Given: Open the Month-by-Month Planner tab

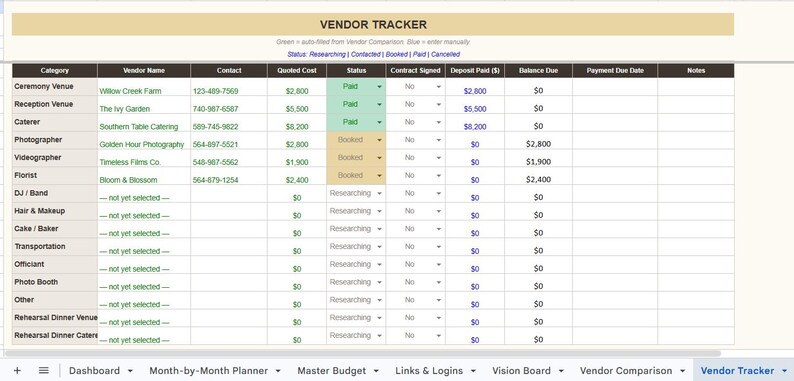Looking at the screenshot, I should point(208,371).
